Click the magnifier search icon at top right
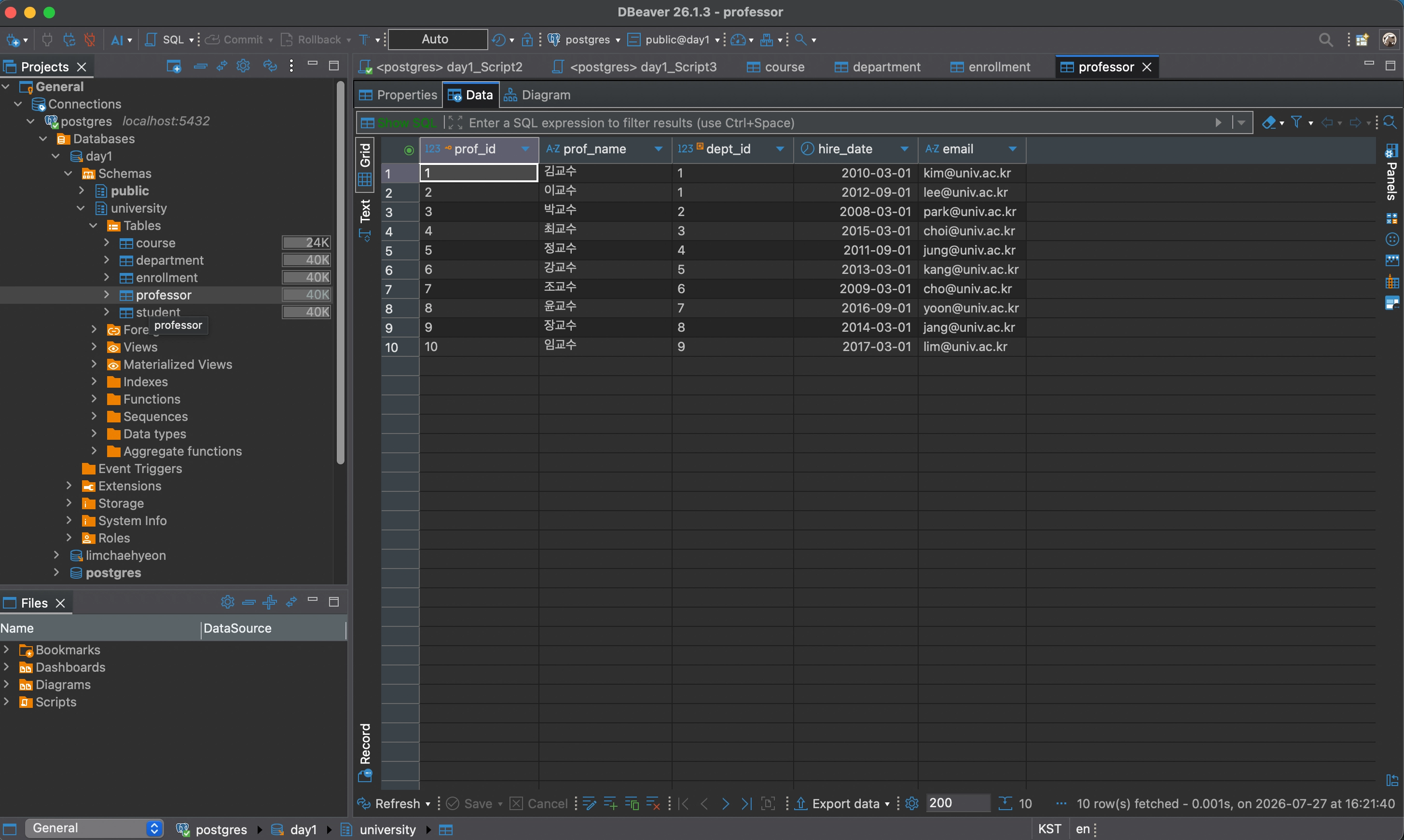This screenshot has width=1404, height=840. [x=1326, y=40]
